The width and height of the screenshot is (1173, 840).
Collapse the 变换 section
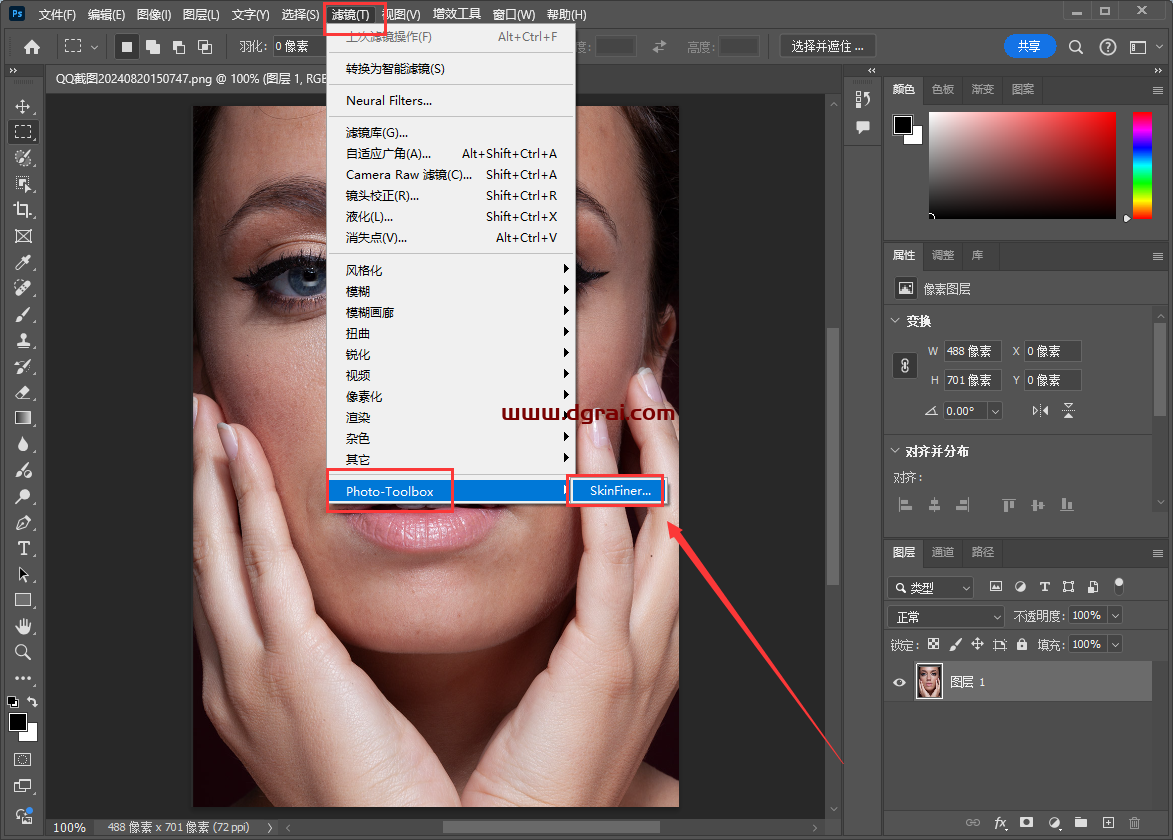coord(895,320)
